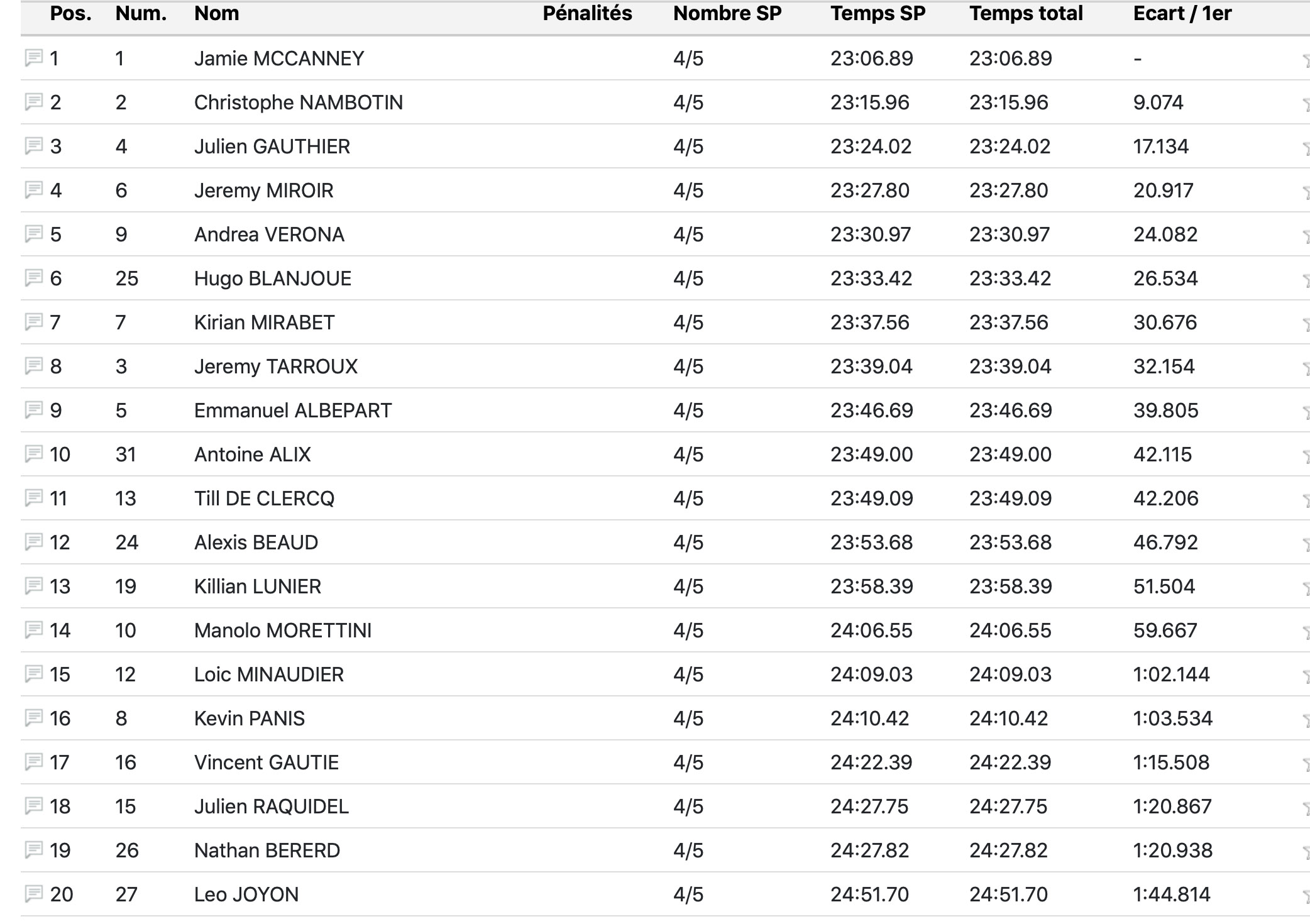
Task: Star Julien GAUTHIER as a favorite
Action: [x=1306, y=149]
